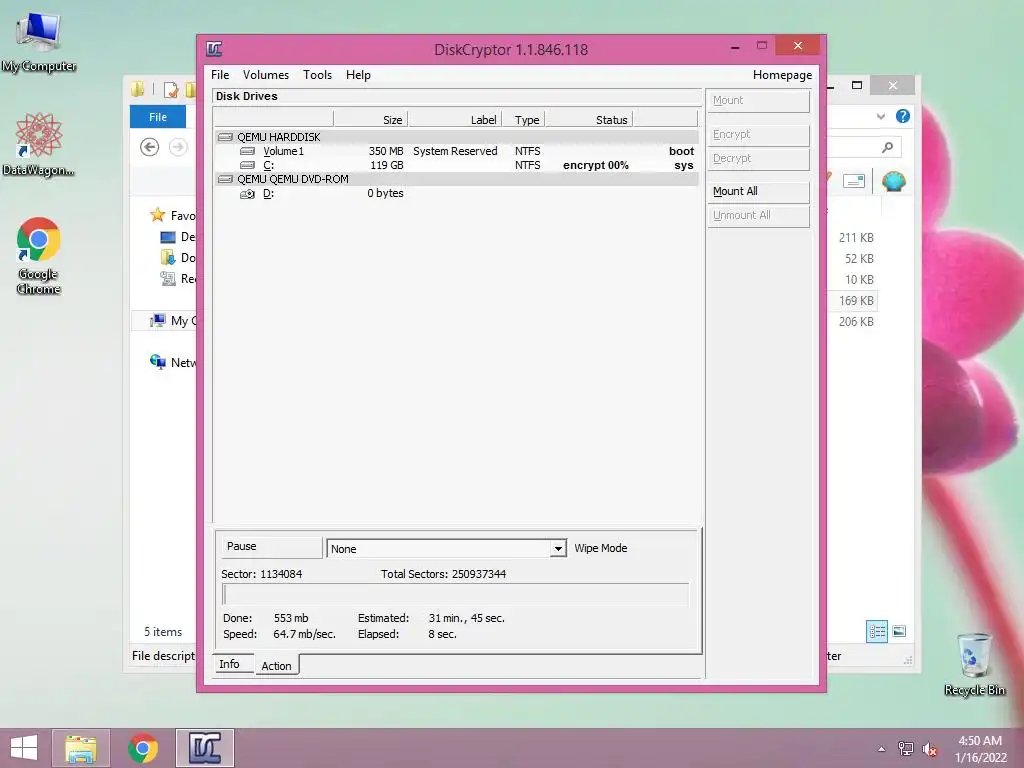Select the C: volume row
1024x768 pixels.
(x=456, y=165)
